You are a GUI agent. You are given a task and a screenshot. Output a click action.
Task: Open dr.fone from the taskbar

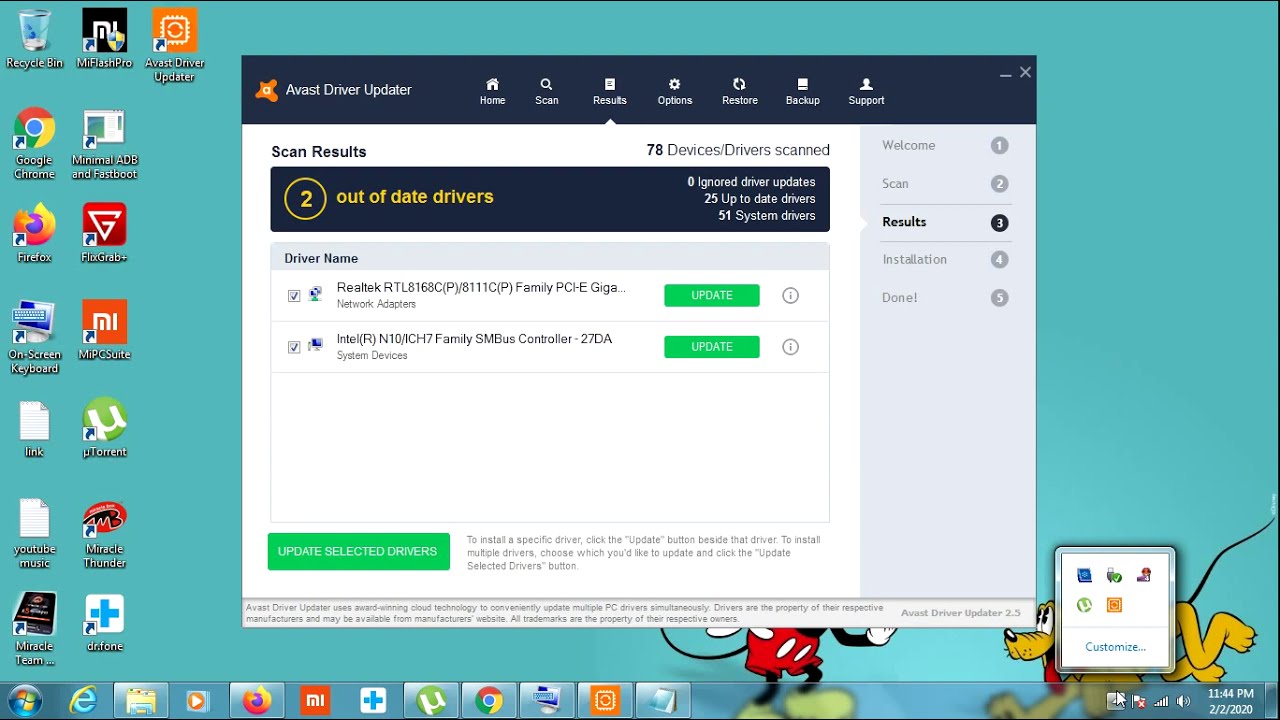pos(373,701)
